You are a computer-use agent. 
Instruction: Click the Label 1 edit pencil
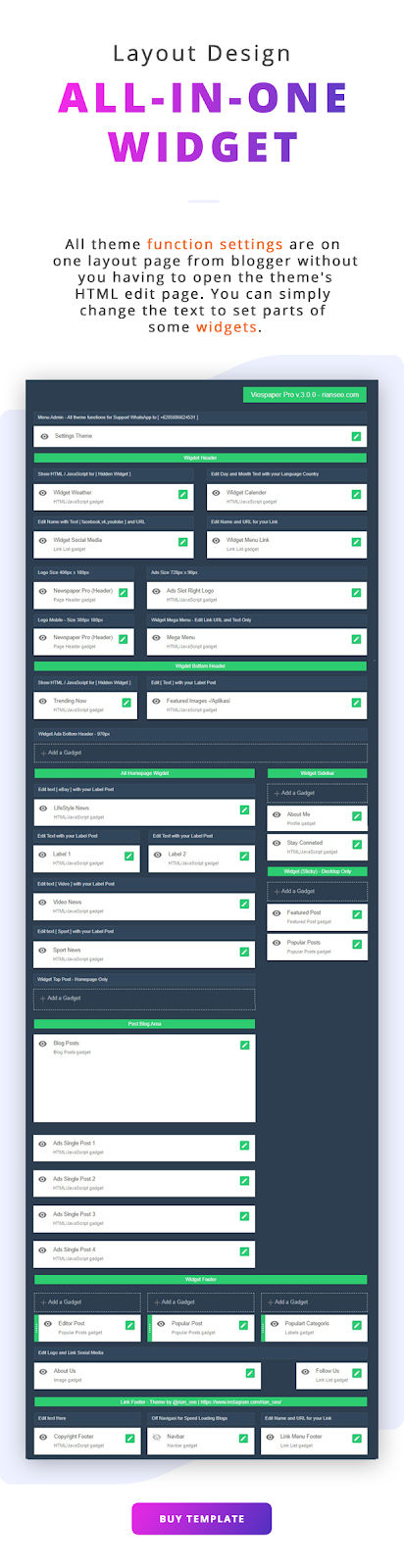tap(129, 856)
